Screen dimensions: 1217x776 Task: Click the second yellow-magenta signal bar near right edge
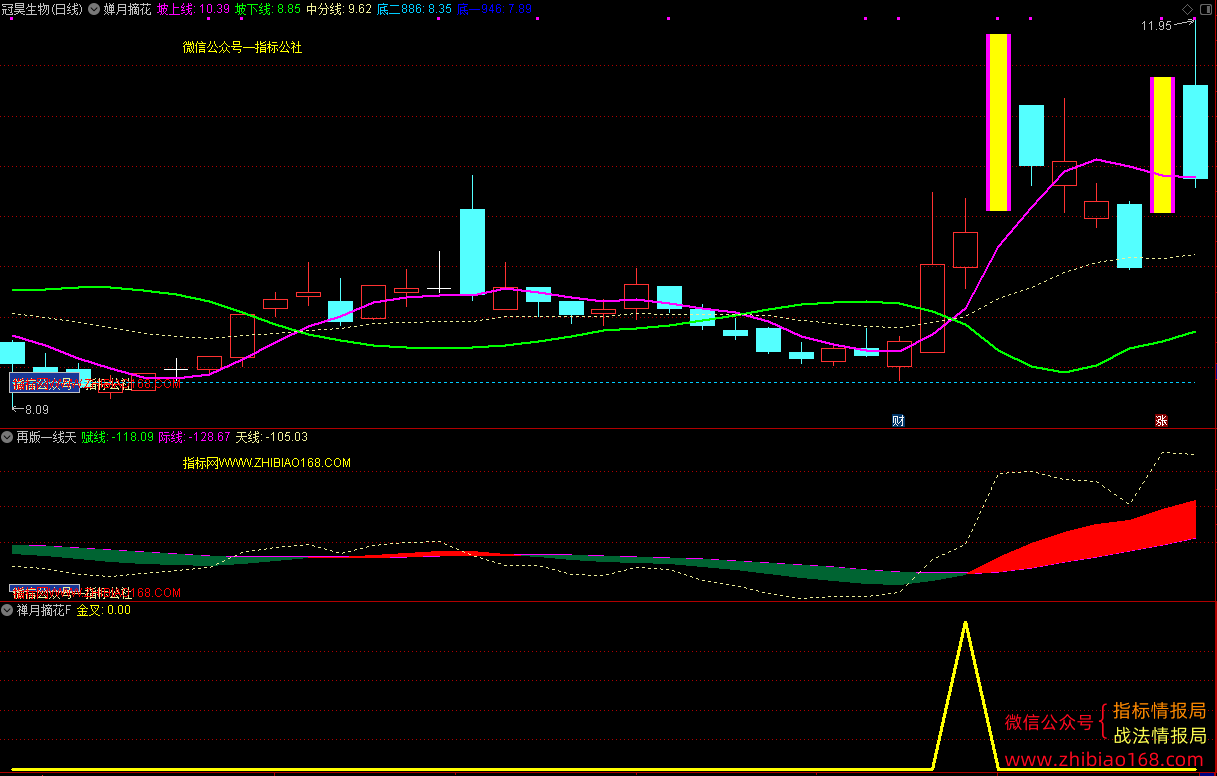[x=1161, y=145]
